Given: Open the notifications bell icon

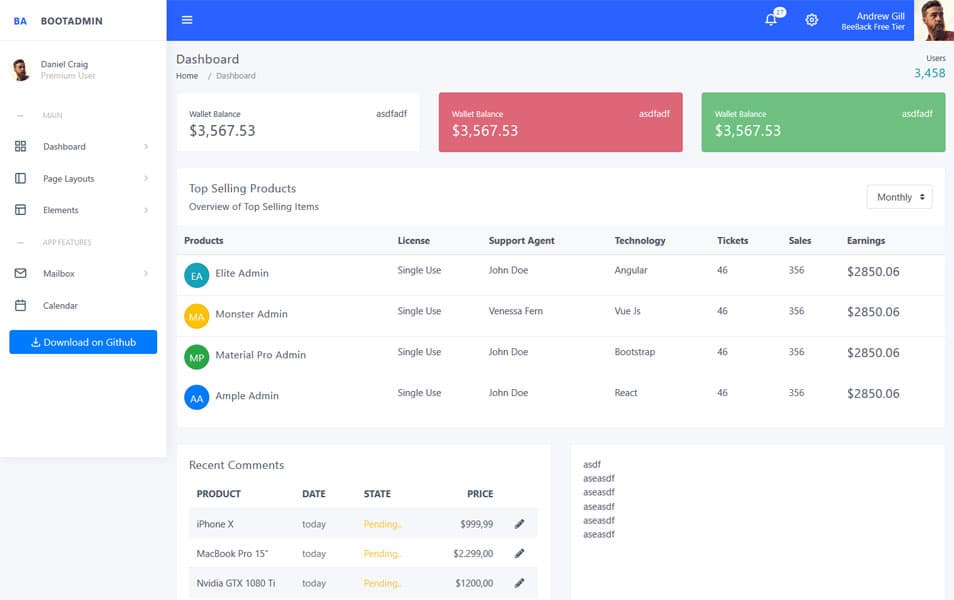Looking at the screenshot, I should click(770, 19).
